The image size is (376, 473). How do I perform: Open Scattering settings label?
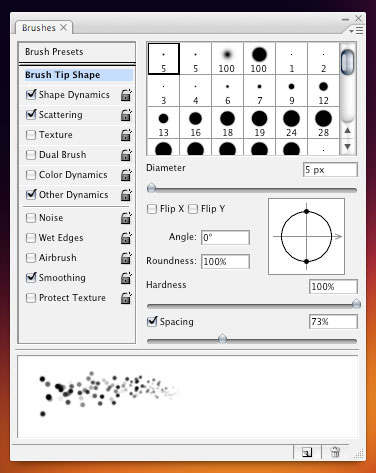pyautogui.click(x=61, y=115)
